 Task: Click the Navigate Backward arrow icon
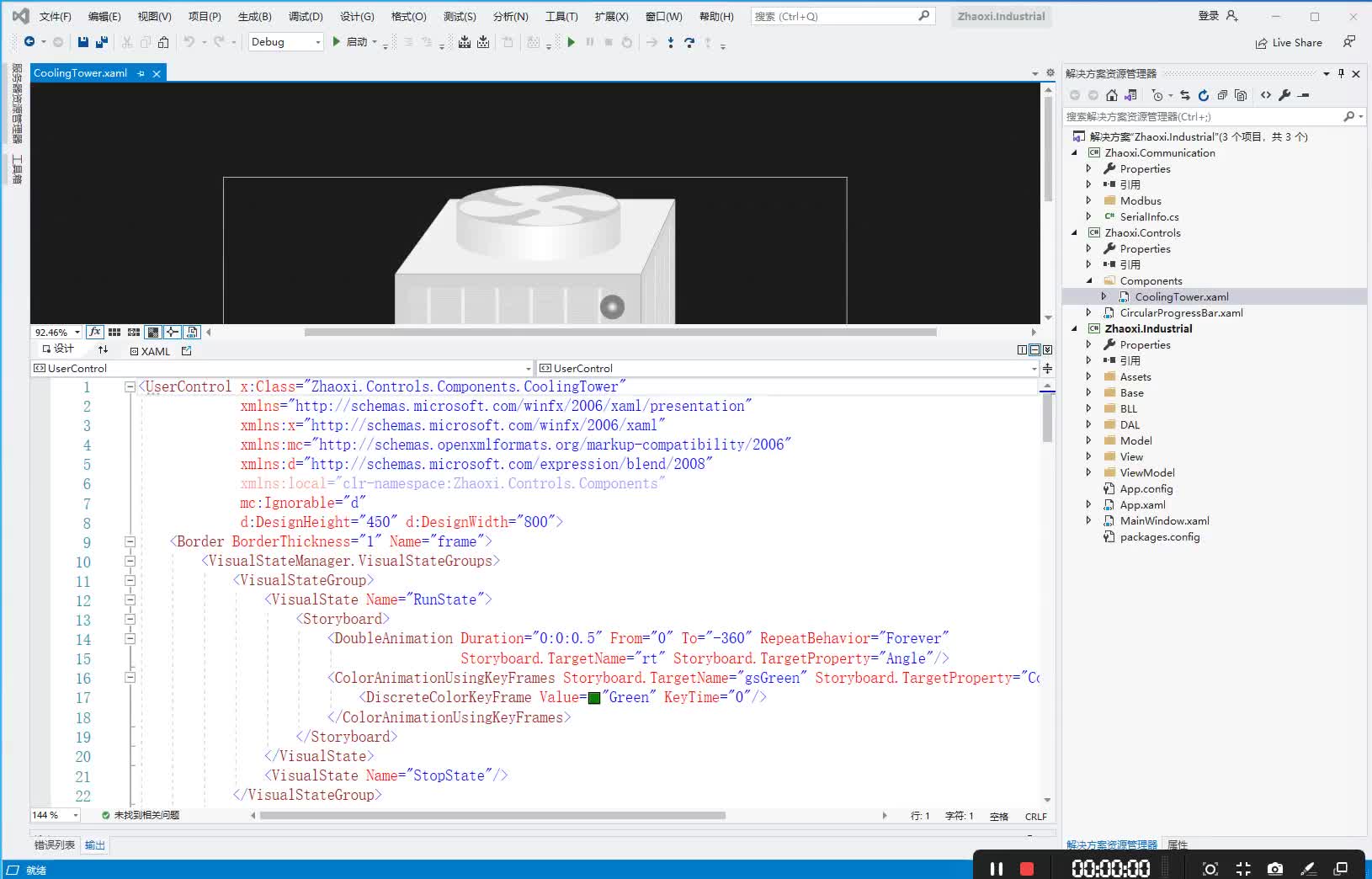(29, 42)
